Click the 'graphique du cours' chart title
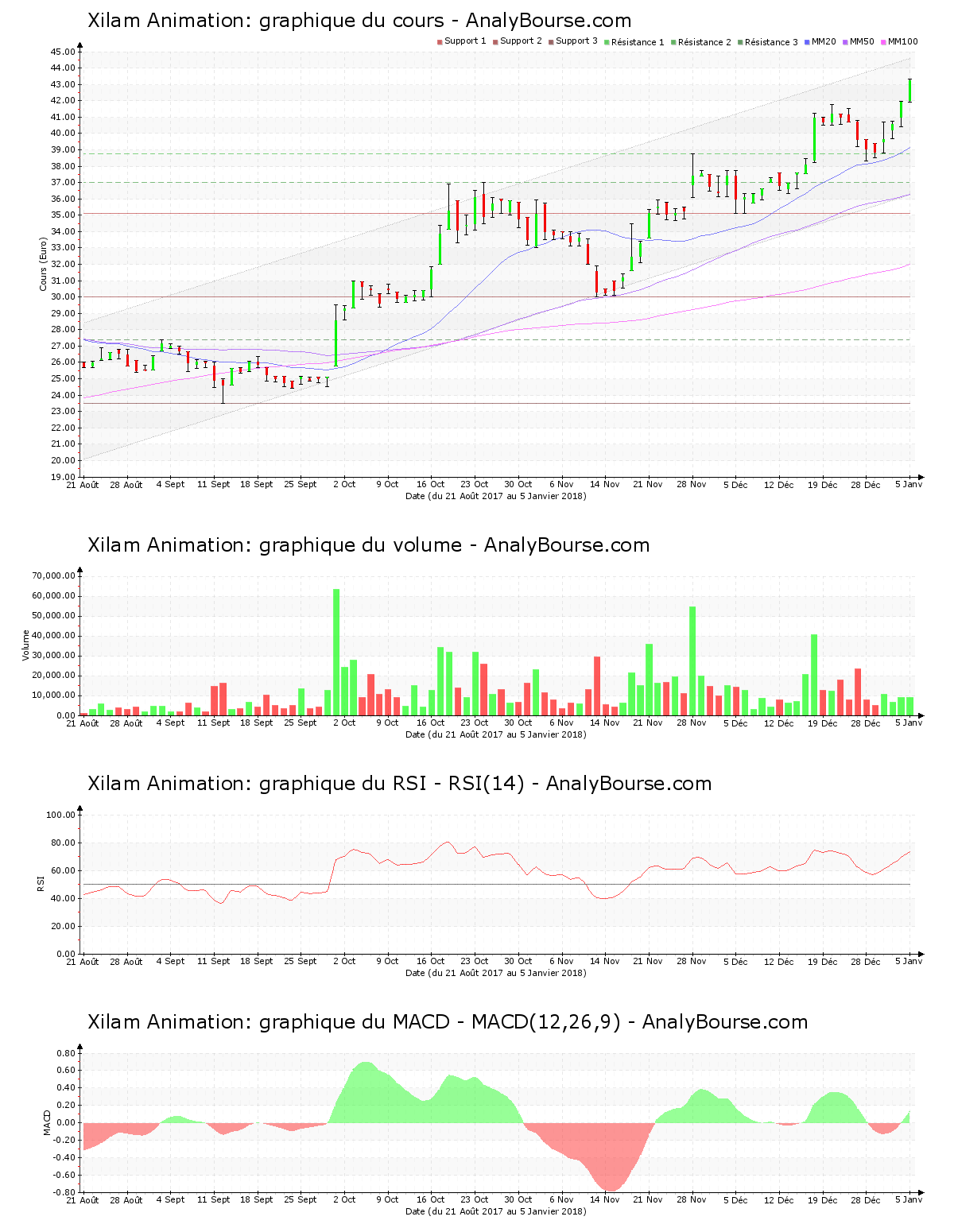The height and width of the screenshot is (1232, 954). point(359,21)
